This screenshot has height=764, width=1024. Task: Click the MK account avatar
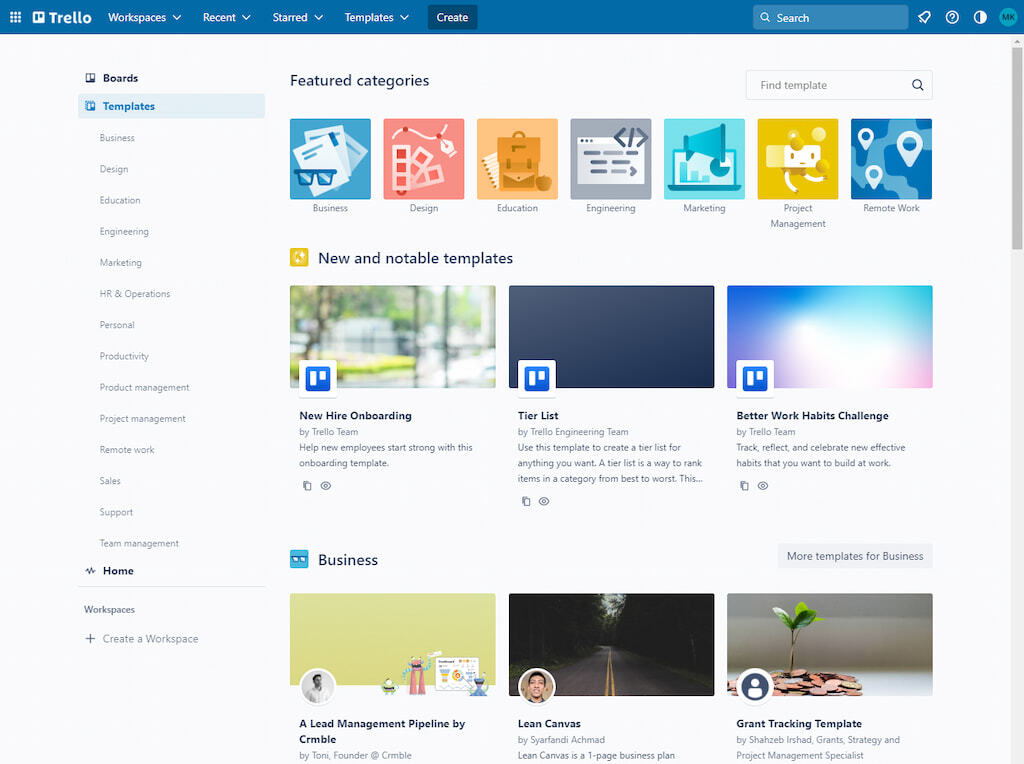1007,17
